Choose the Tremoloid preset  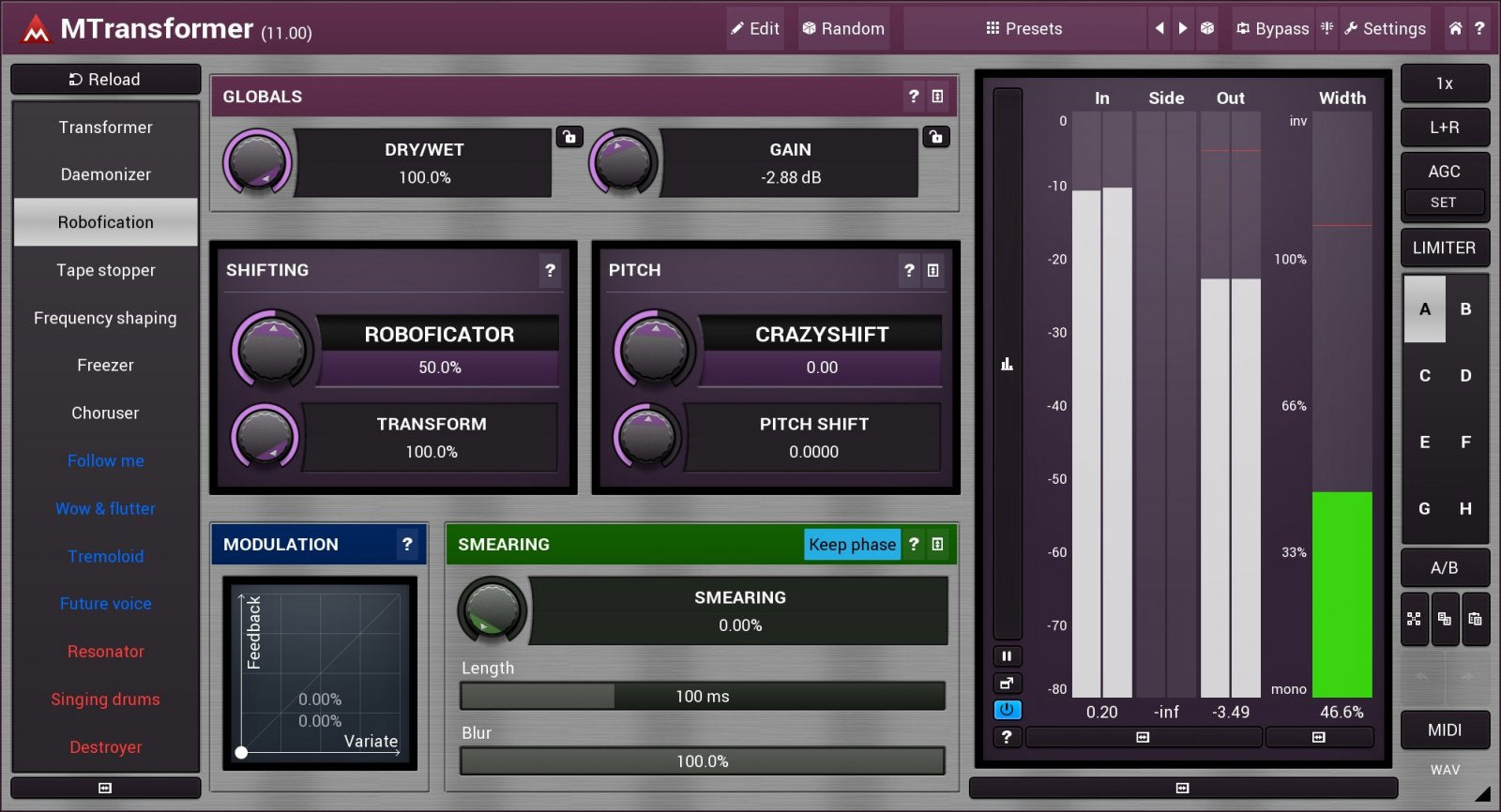105,556
